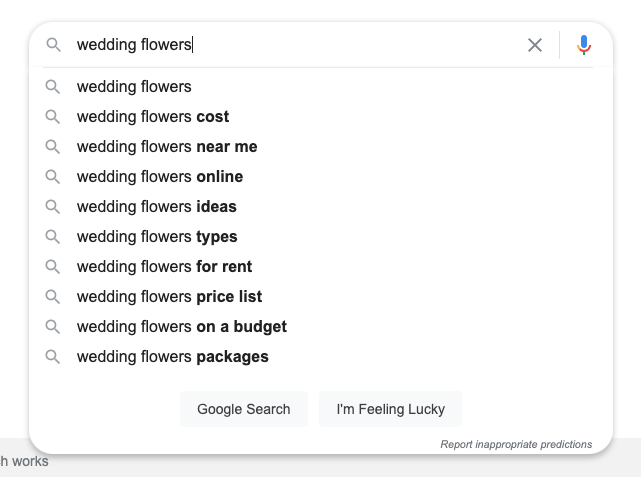641x477 pixels.
Task: Pick the 'wedding flowers online' suggestion text
Action: 160,177
